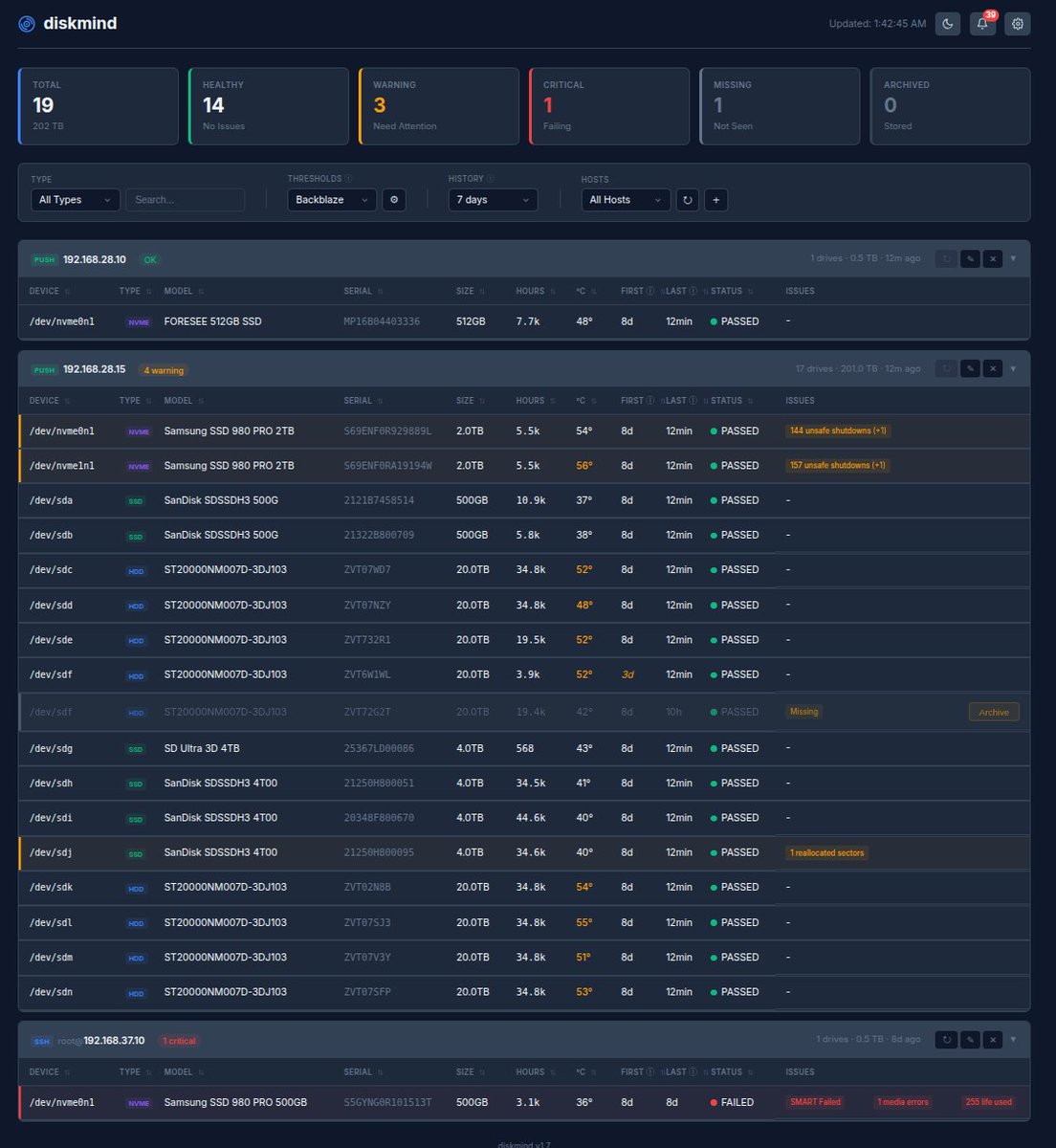The image size is (1056, 1148).
Task: Click the Thresholds info icon
Action: (x=348, y=179)
